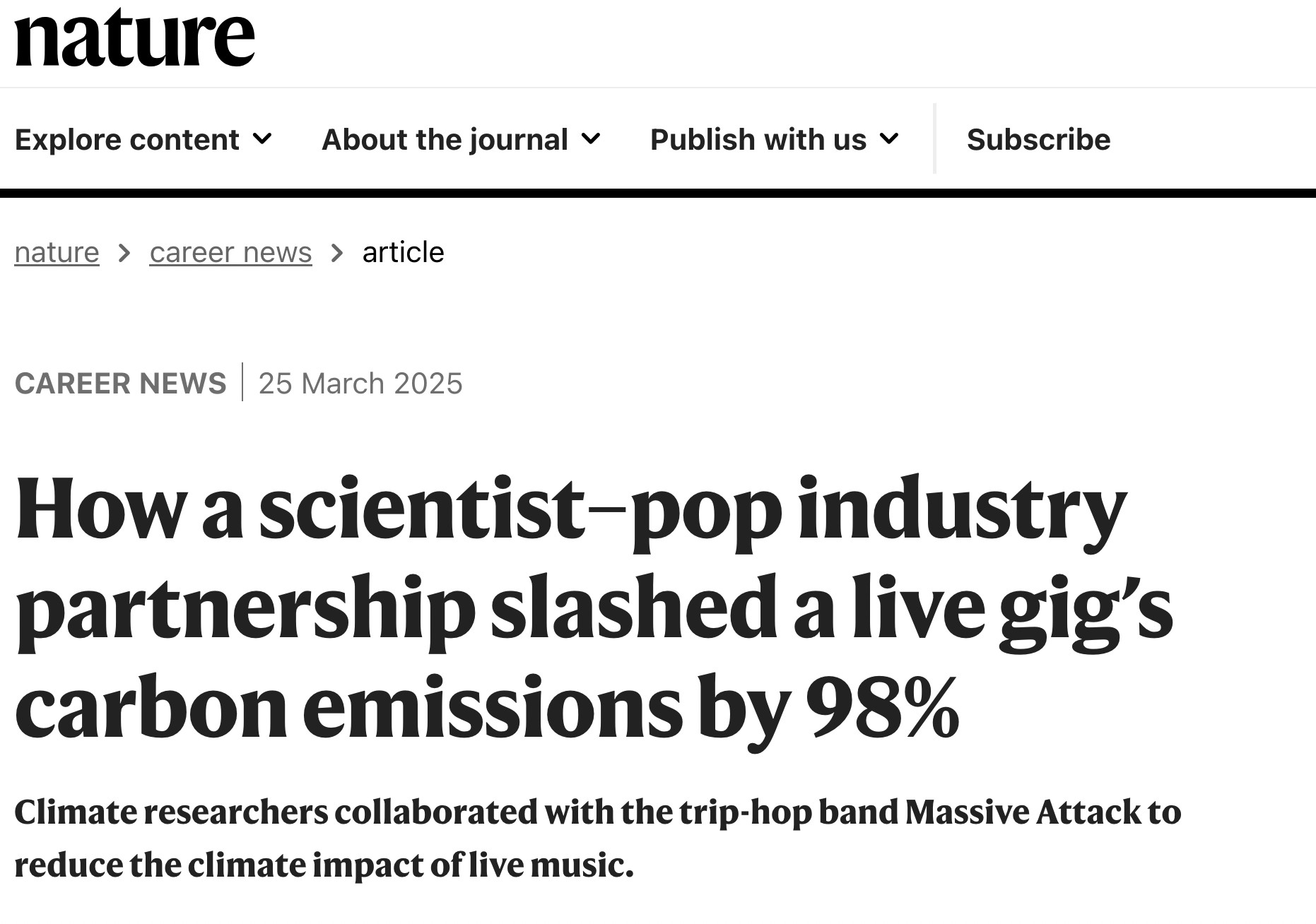This screenshot has width=1316, height=924.
Task: Open the About the journal menu
Action: pos(445,140)
